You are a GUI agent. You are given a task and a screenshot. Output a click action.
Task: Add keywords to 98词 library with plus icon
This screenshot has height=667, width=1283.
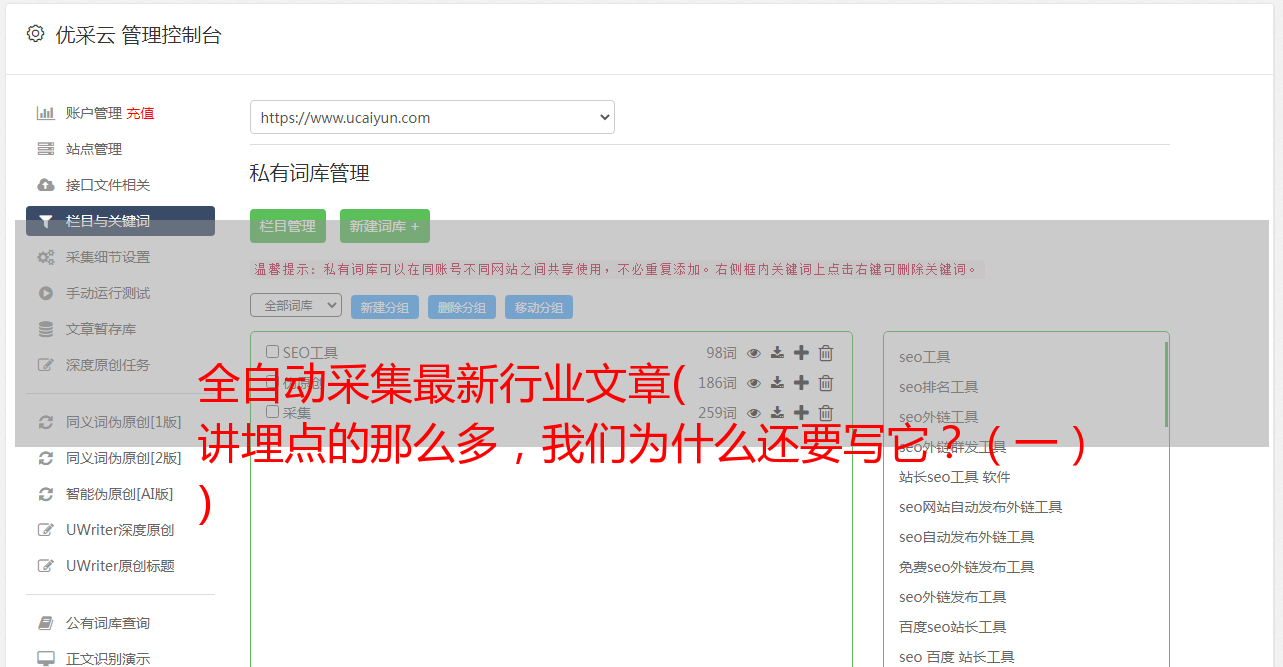[x=801, y=353]
